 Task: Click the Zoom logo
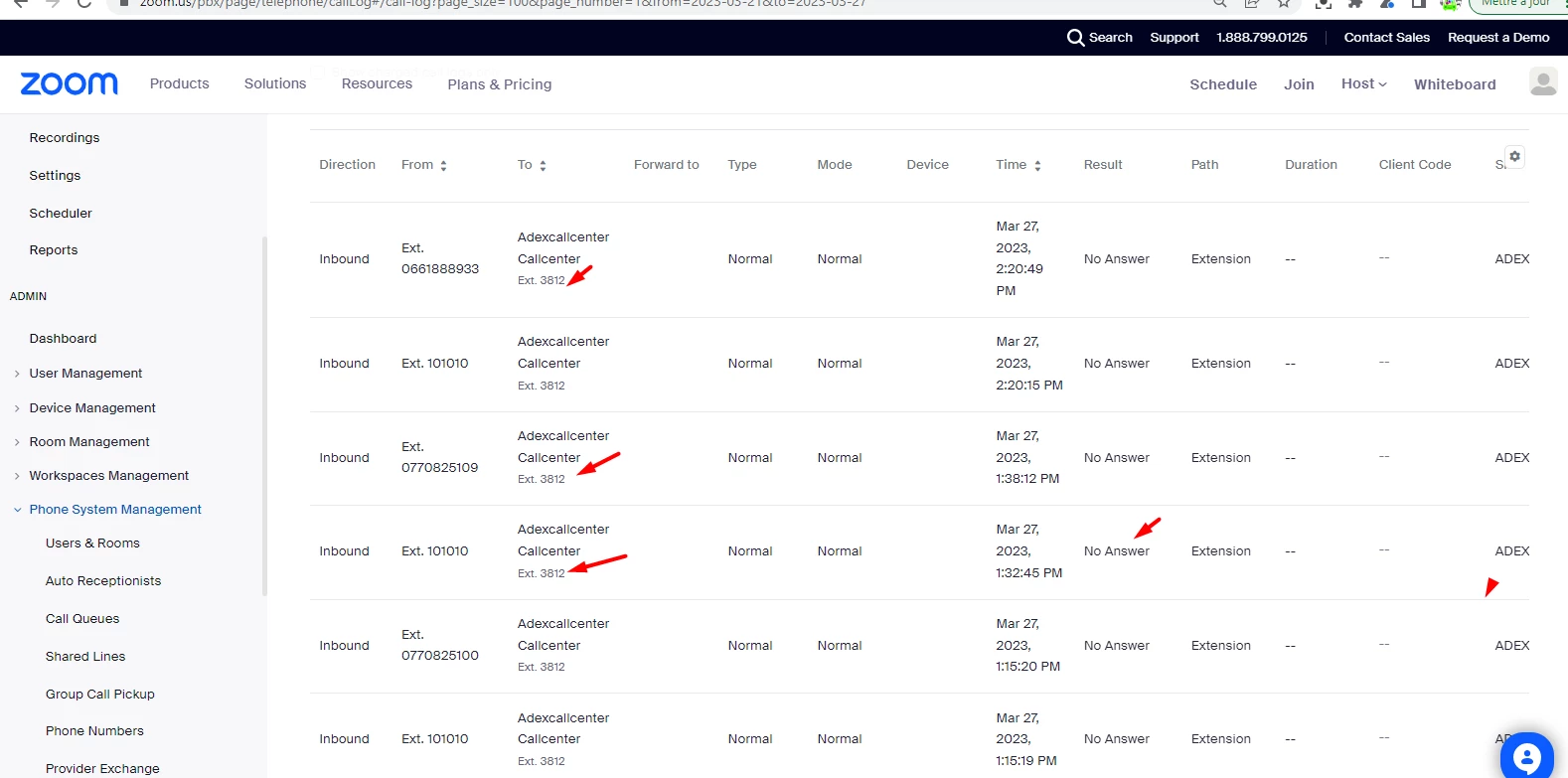click(70, 83)
